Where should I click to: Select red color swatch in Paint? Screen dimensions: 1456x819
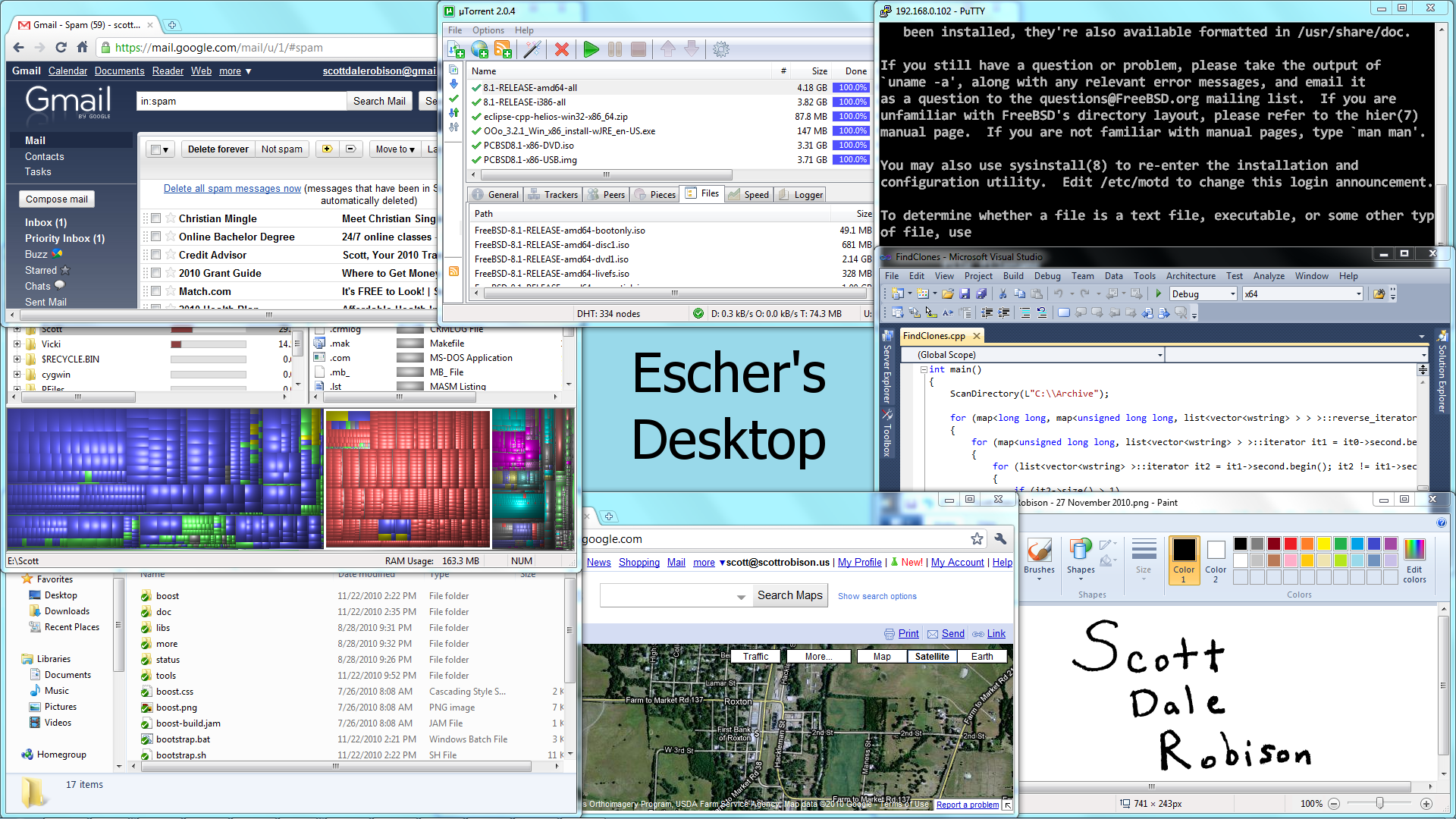pos(1290,544)
